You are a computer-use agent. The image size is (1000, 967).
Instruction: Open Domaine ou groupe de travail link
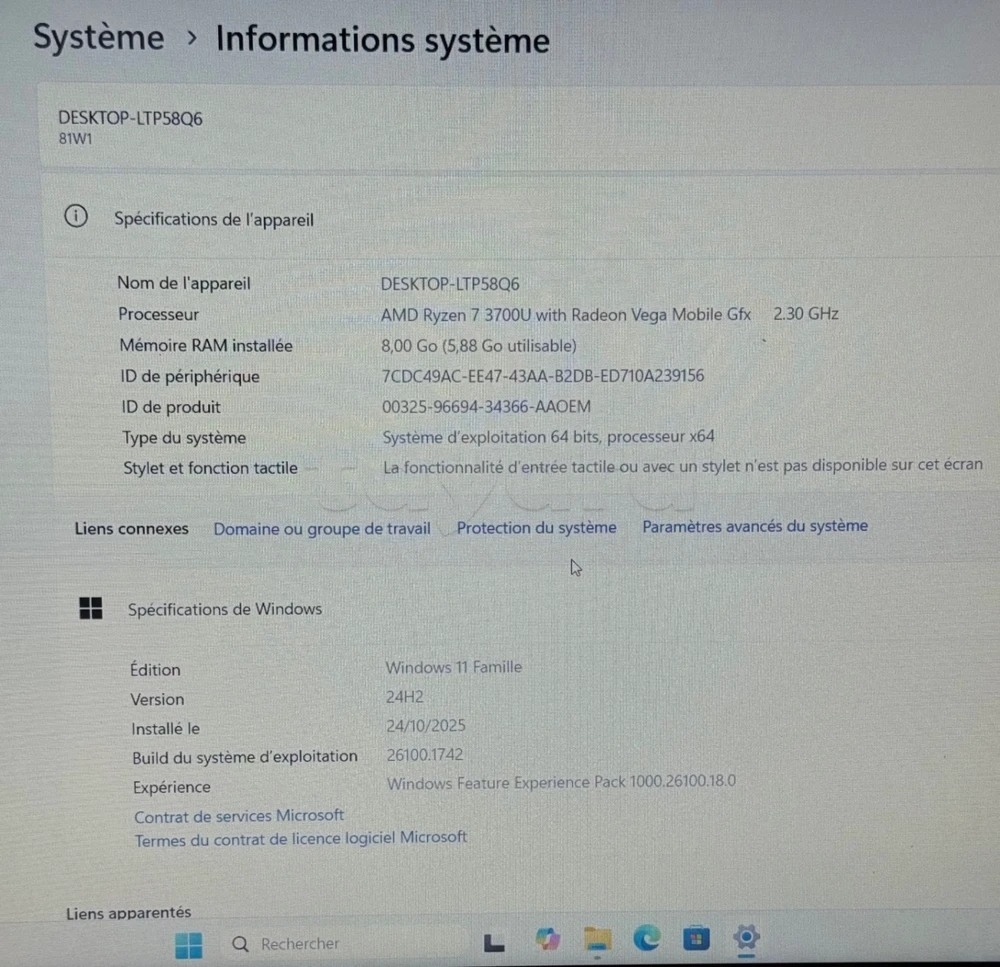321,528
